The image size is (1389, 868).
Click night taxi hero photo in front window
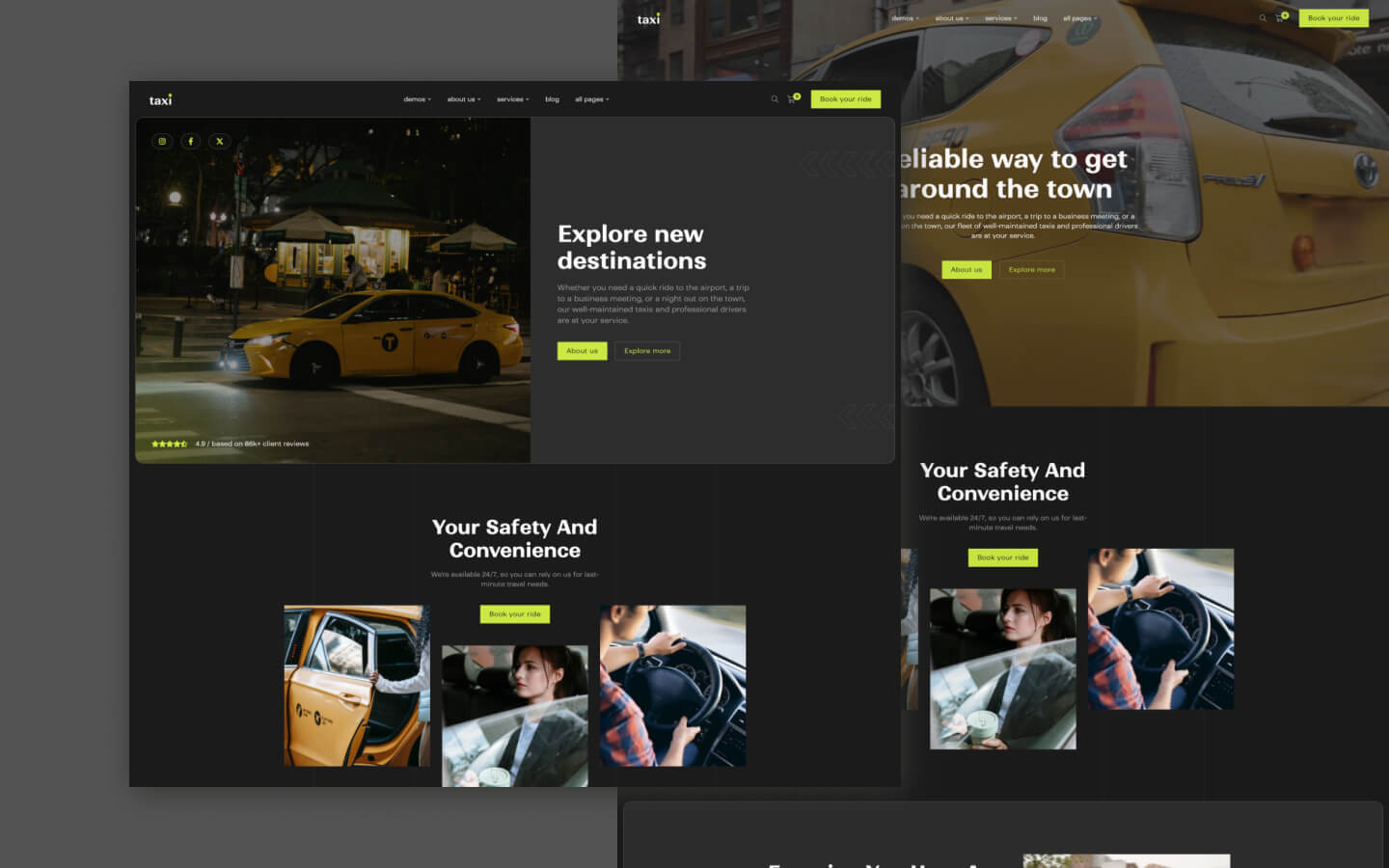(333, 290)
